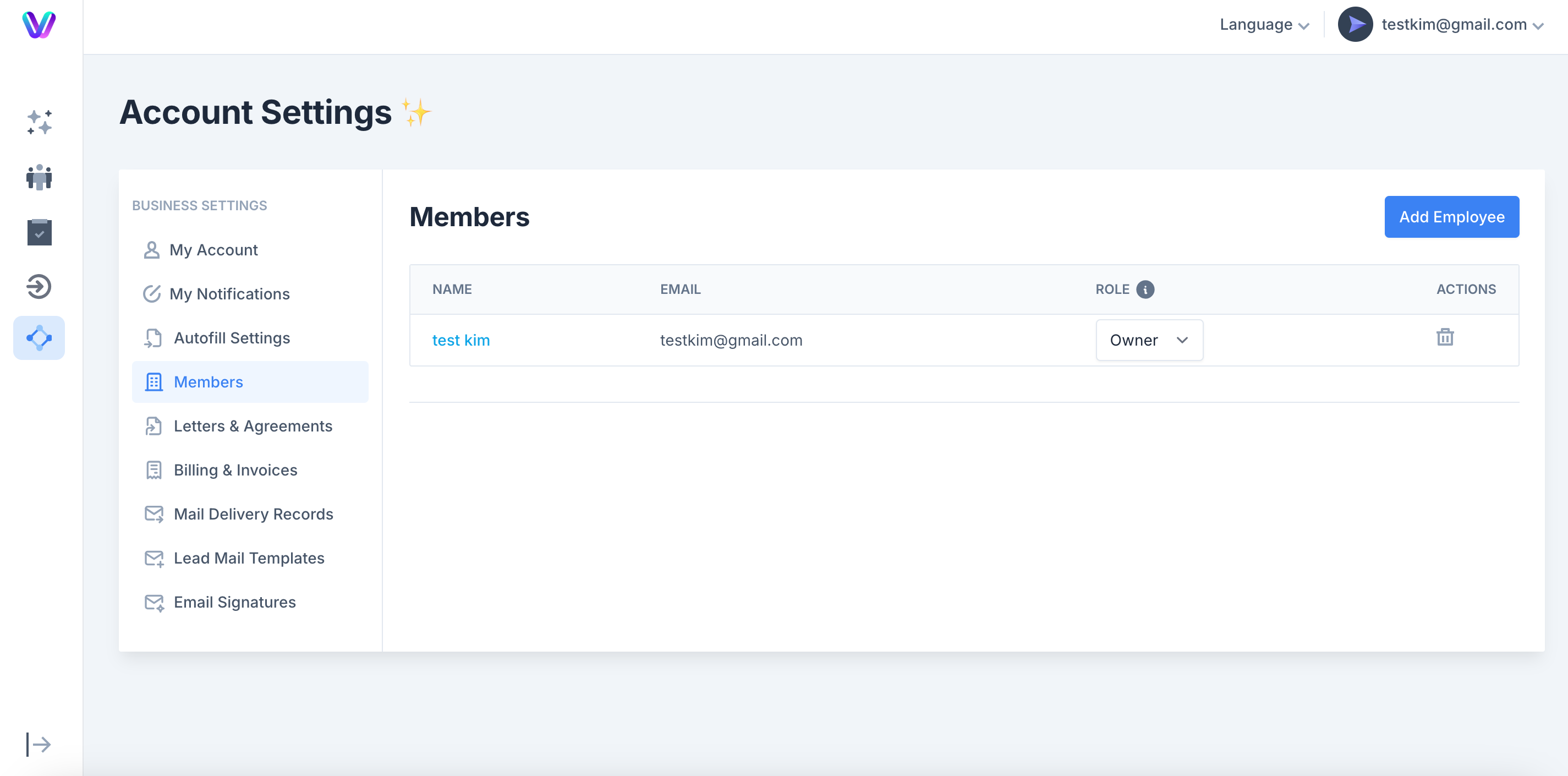Click the Autofill Settings document icon
The image size is (1568, 776).
[153, 338]
